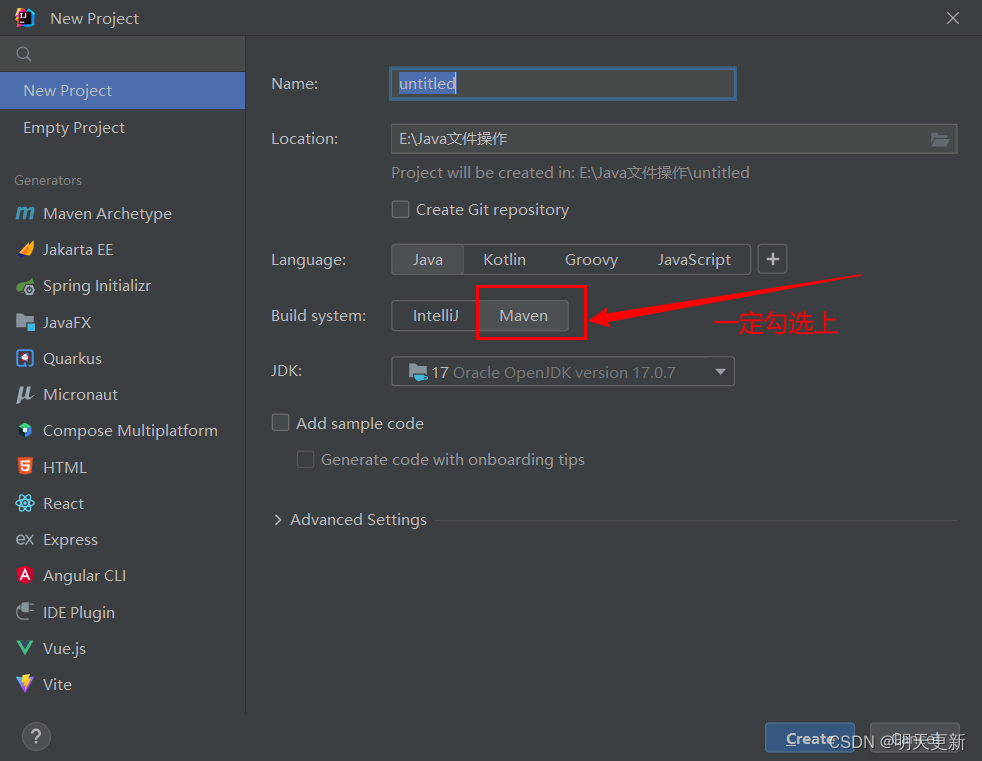Click the search magnifier icon
The width and height of the screenshot is (982, 761).
tap(24, 54)
